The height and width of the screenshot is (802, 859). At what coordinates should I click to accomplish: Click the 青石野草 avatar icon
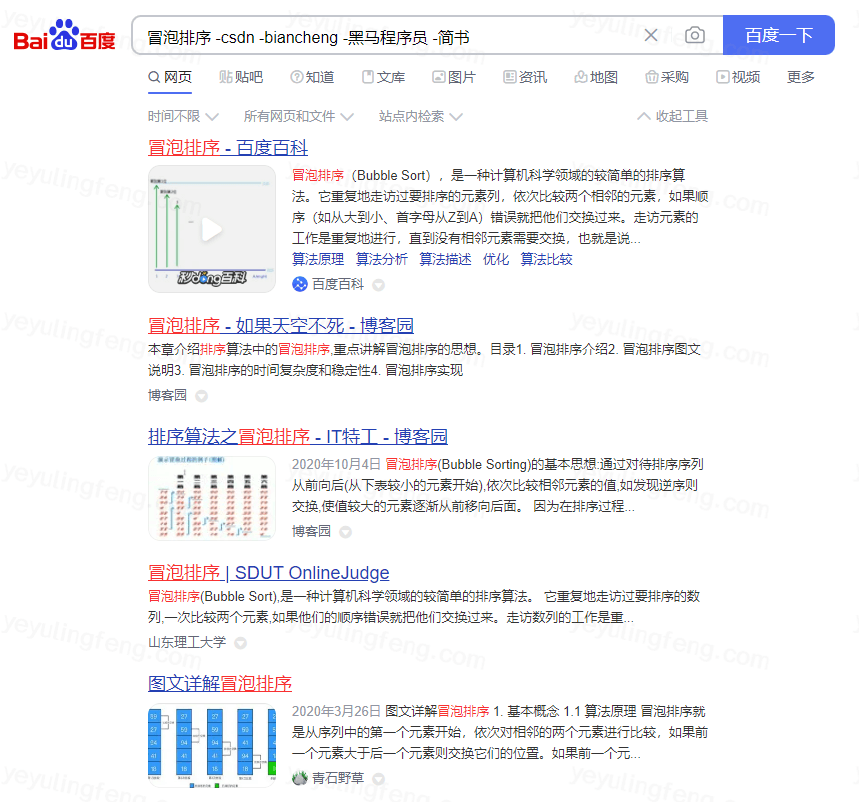click(x=300, y=778)
